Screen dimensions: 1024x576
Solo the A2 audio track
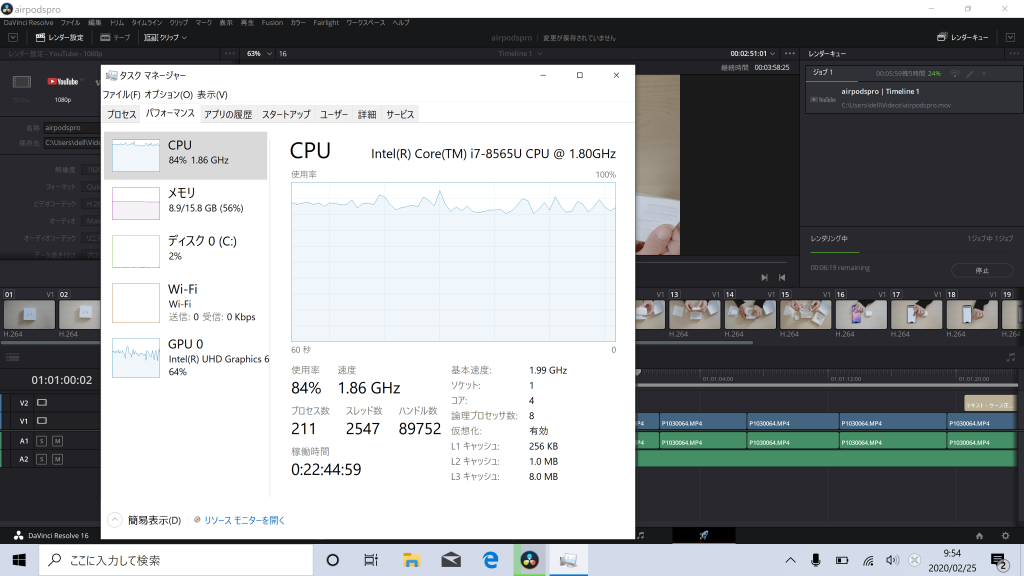click(x=42, y=459)
